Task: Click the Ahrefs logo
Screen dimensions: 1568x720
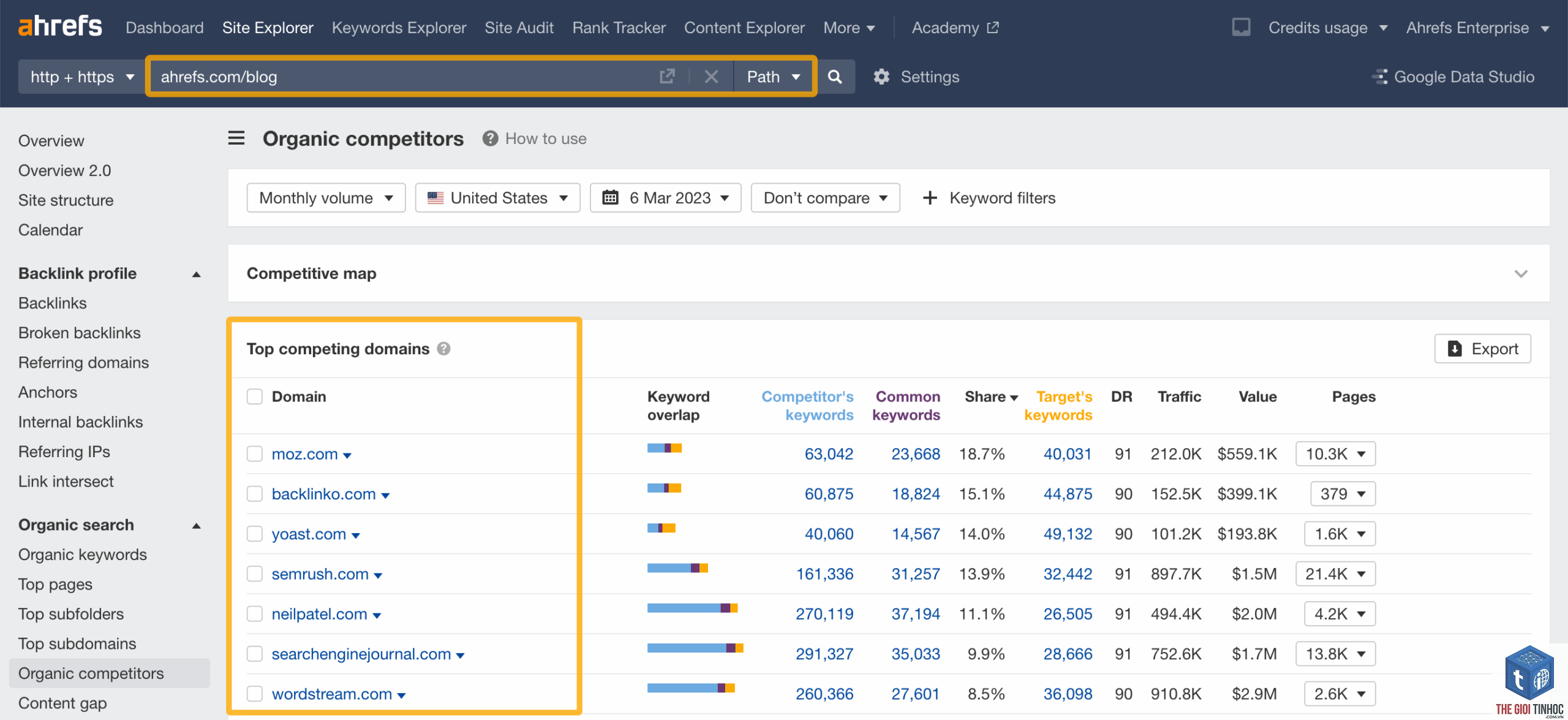Action: pyautogui.click(x=60, y=27)
